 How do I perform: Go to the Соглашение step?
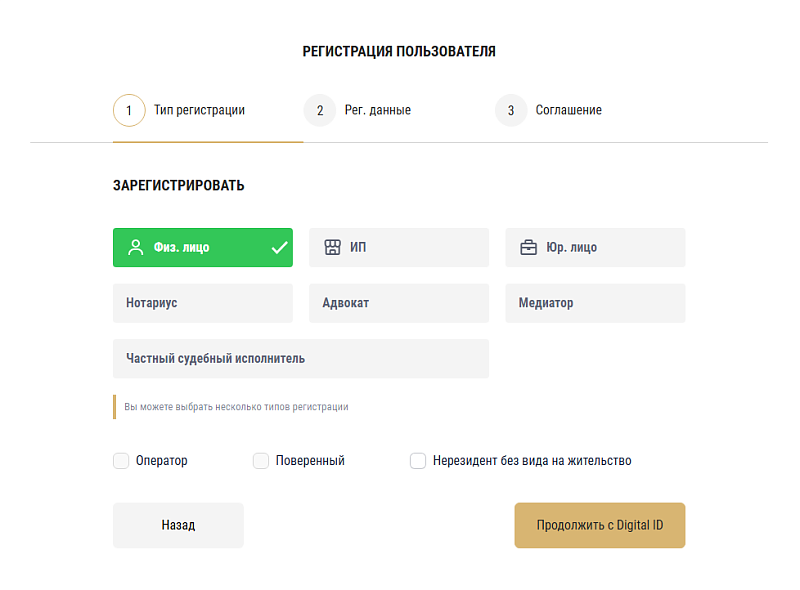point(568,110)
